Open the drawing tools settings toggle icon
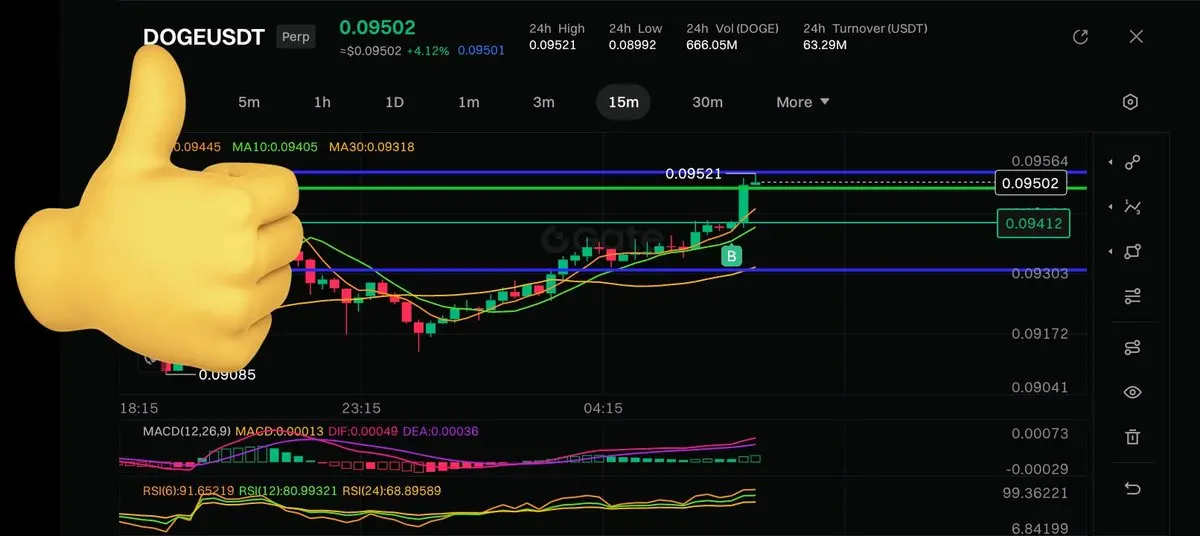Viewport: 1200px width, 536px height. point(1132,347)
